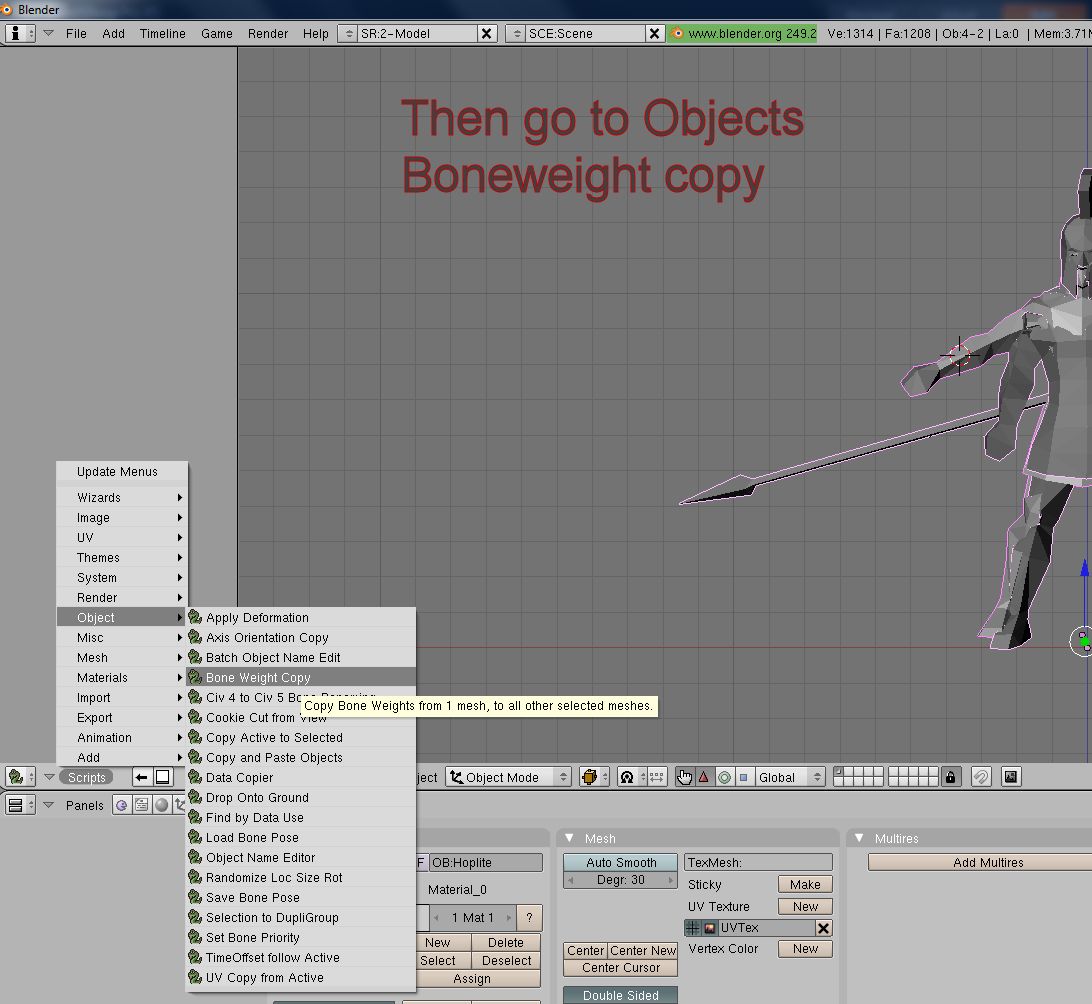Toggle the Double Sided button
The height and width of the screenshot is (1004, 1092).
621,996
